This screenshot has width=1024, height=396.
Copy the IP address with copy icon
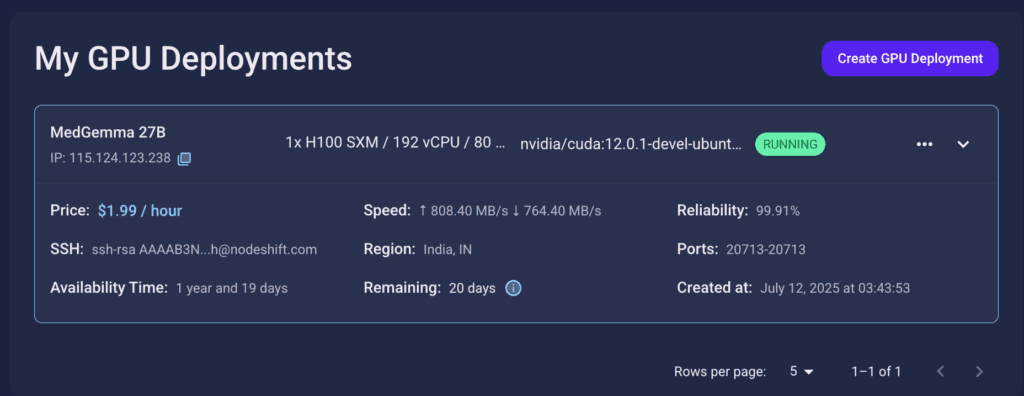tap(184, 158)
